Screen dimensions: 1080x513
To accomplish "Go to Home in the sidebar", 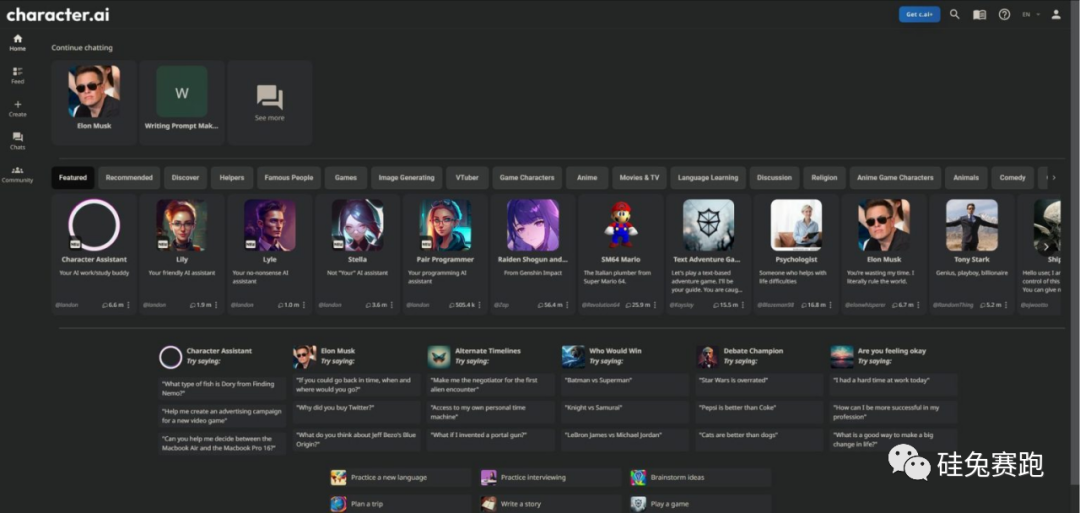I will click(x=18, y=43).
